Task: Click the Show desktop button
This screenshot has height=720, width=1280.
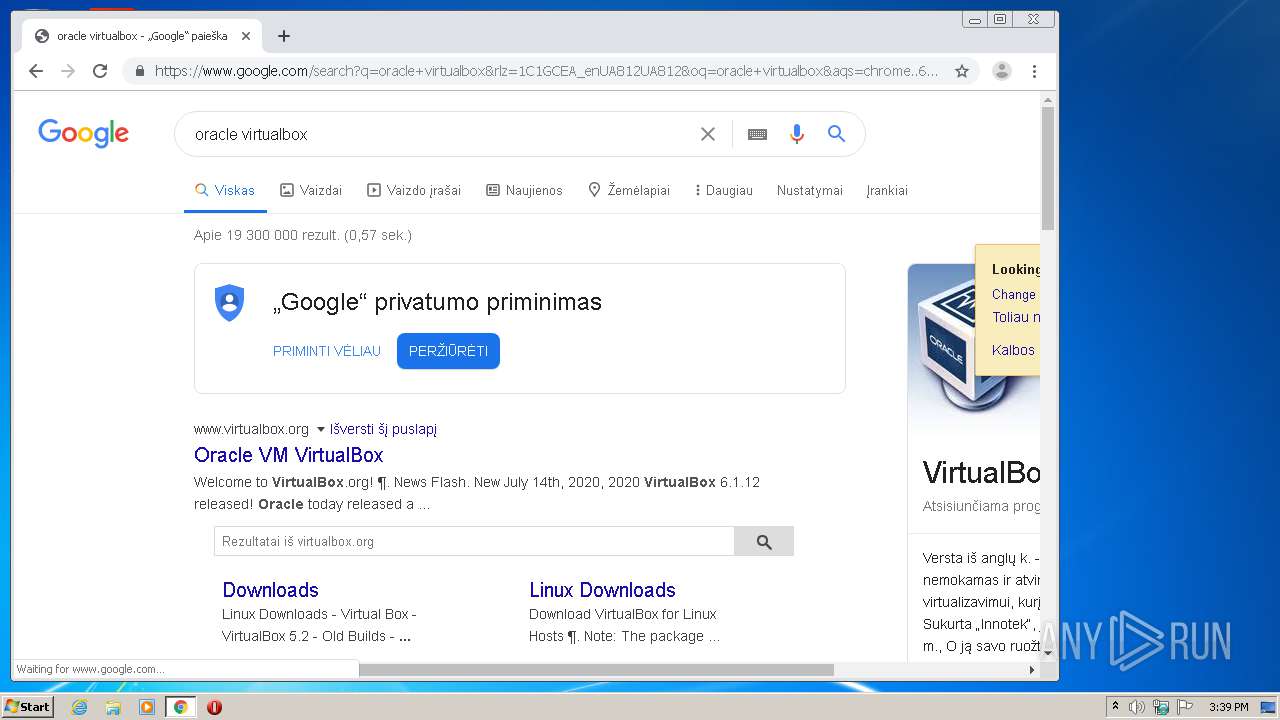Action: (x=1268, y=707)
